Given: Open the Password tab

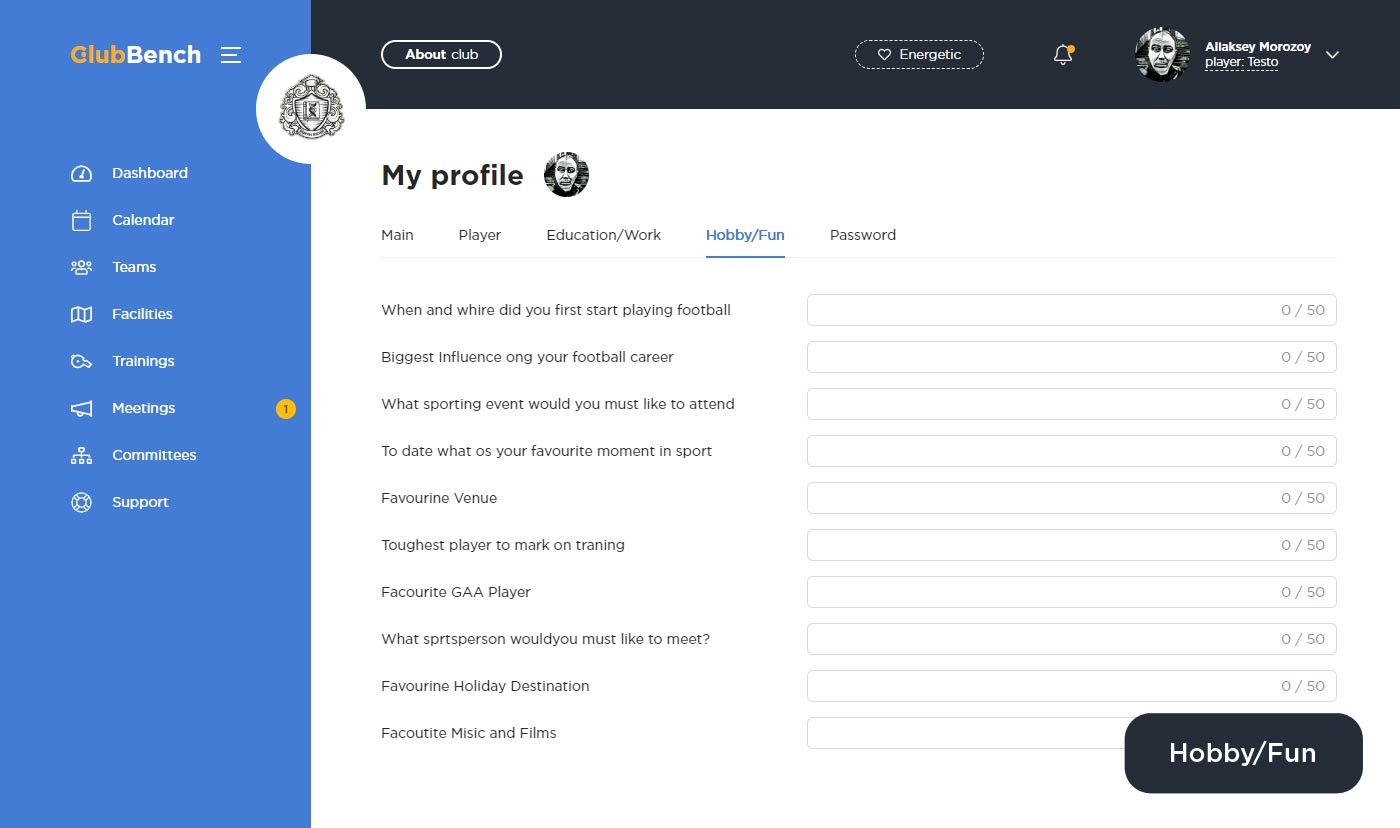Looking at the screenshot, I should click(x=862, y=235).
